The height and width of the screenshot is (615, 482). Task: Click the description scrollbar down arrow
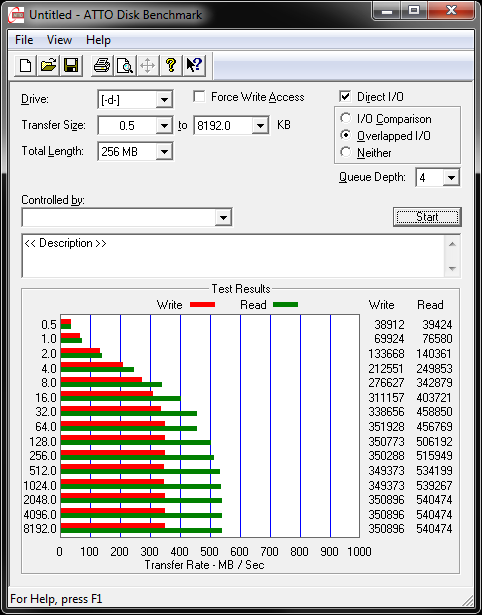[x=452, y=269]
